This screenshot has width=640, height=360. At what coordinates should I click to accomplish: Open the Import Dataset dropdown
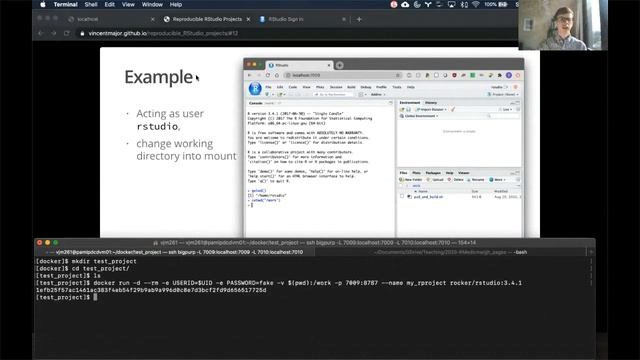tap(431, 109)
